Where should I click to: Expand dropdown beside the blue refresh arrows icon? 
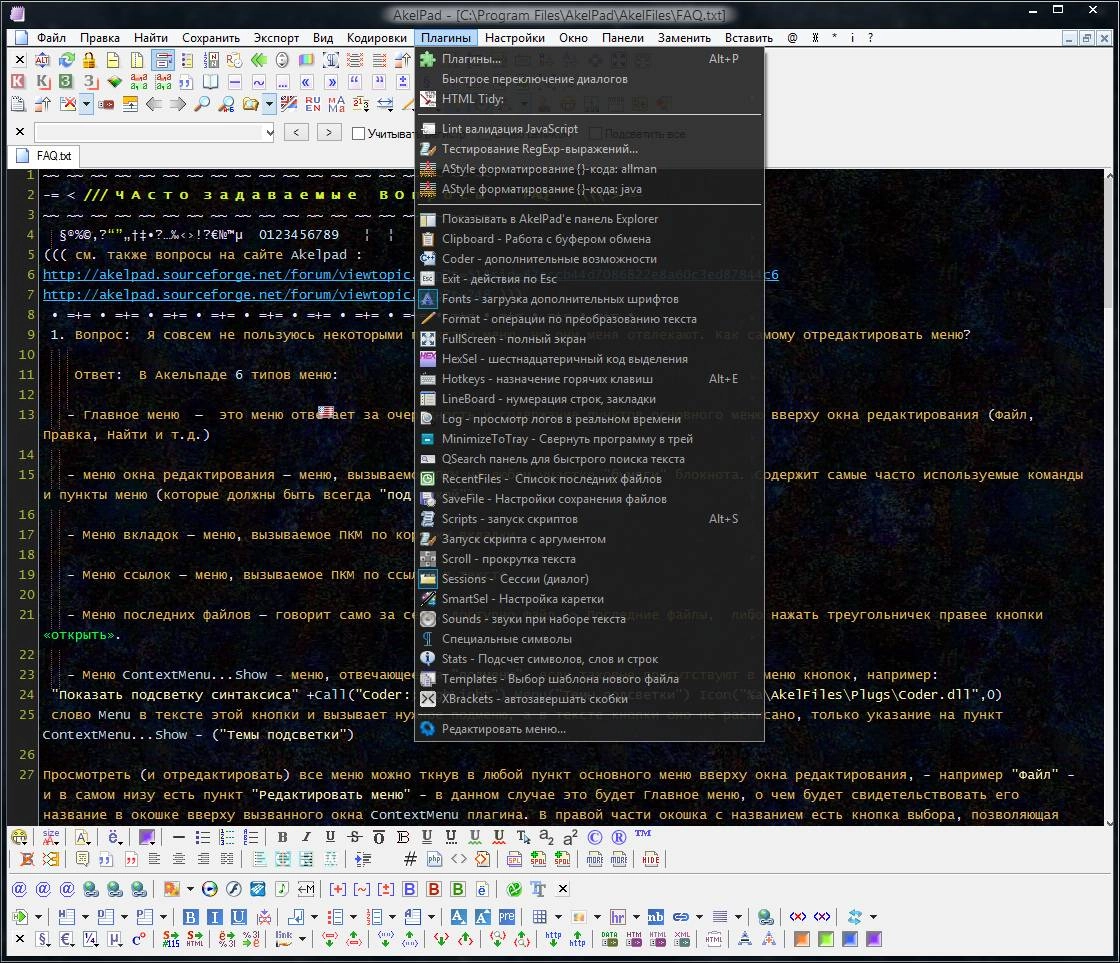[x=873, y=917]
